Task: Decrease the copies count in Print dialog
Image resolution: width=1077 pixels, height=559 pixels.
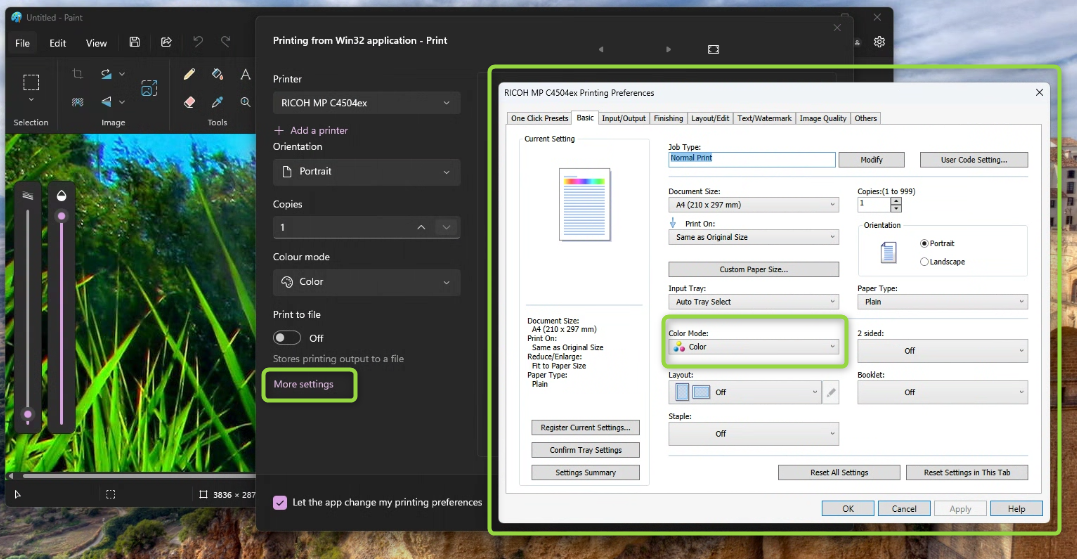Action: point(446,227)
